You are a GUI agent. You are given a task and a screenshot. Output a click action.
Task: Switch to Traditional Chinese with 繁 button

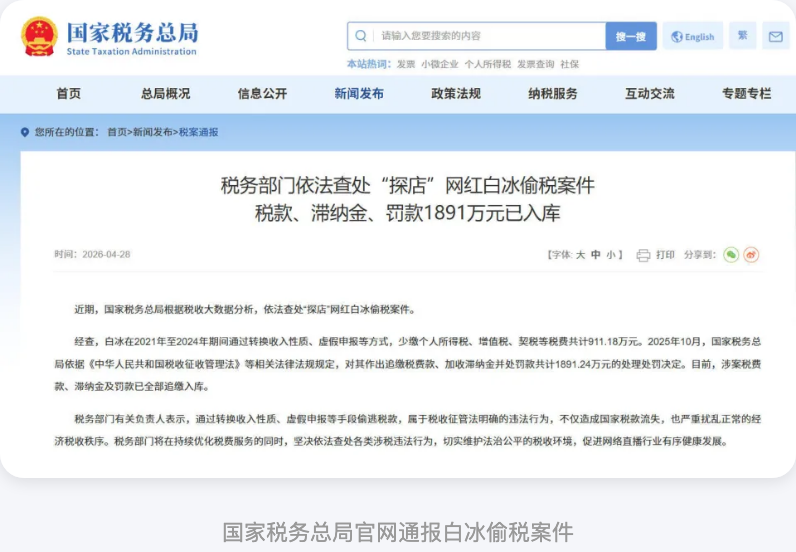click(743, 36)
